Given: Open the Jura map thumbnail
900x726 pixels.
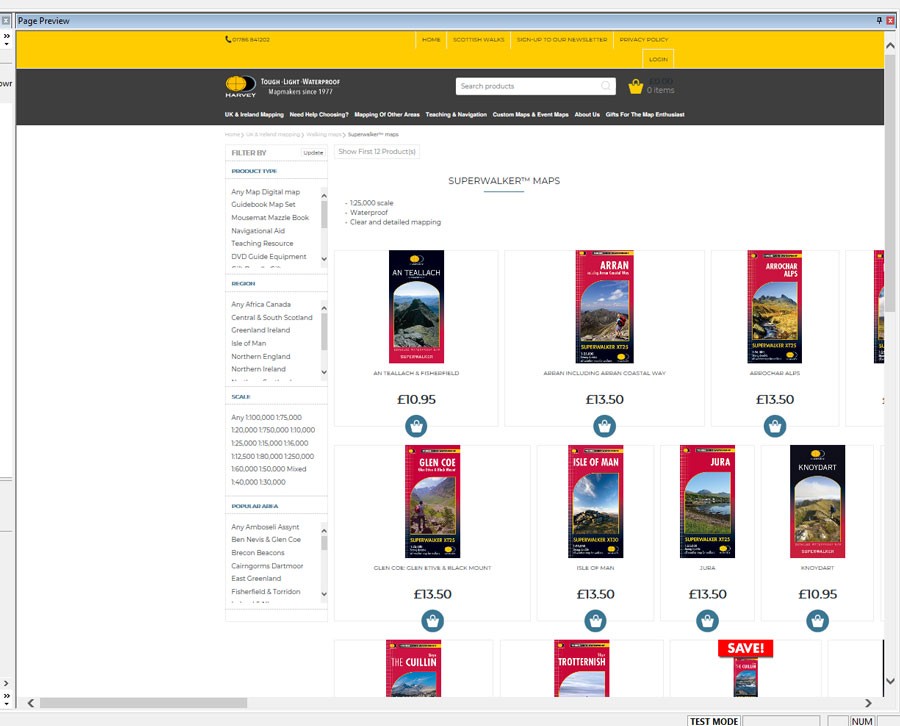Looking at the screenshot, I should click(707, 501).
